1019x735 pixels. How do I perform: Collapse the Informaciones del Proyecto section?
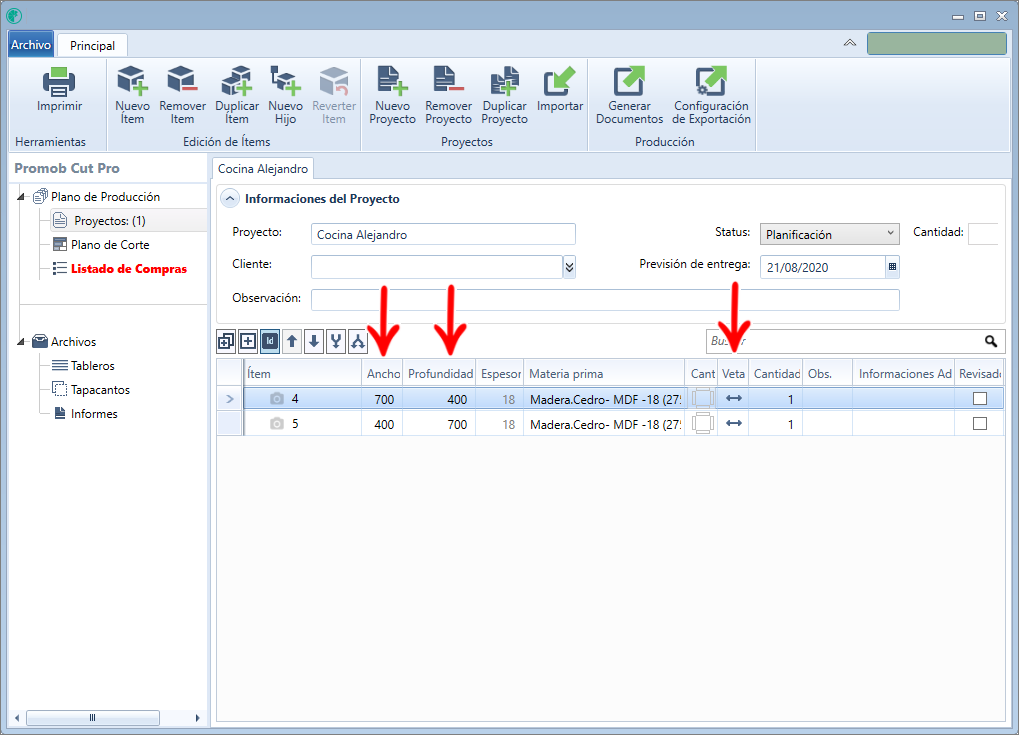pos(230,199)
